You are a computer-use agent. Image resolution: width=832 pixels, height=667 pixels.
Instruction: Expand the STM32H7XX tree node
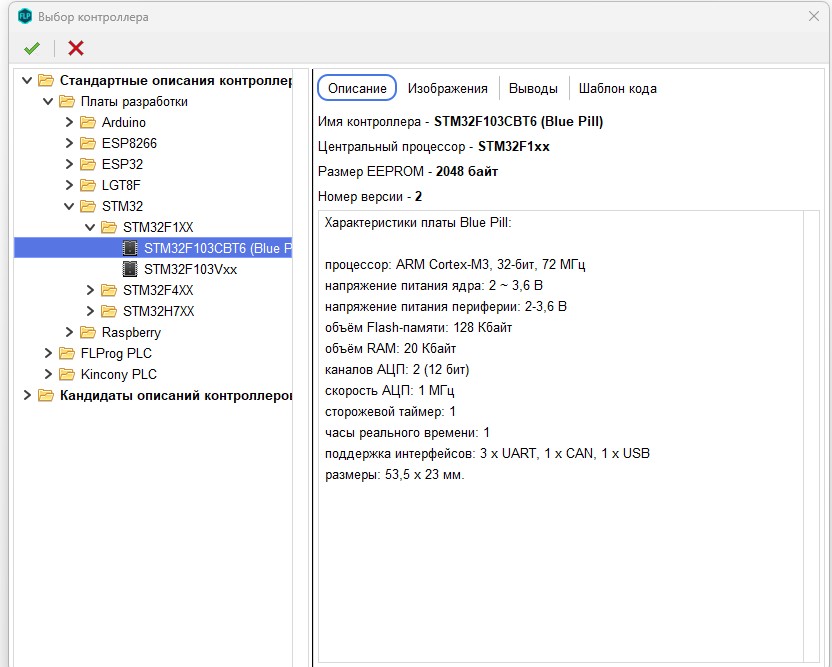pos(90,311)
